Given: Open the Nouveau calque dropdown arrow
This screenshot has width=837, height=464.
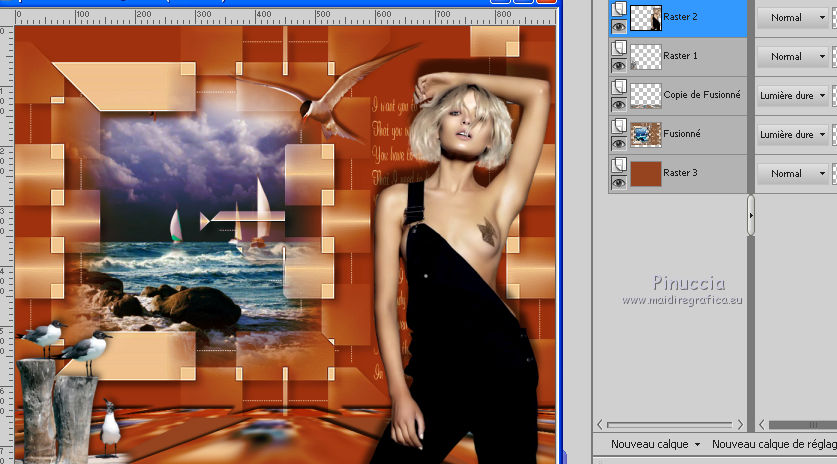Looking at the screenshot, I should click(697, 444).
